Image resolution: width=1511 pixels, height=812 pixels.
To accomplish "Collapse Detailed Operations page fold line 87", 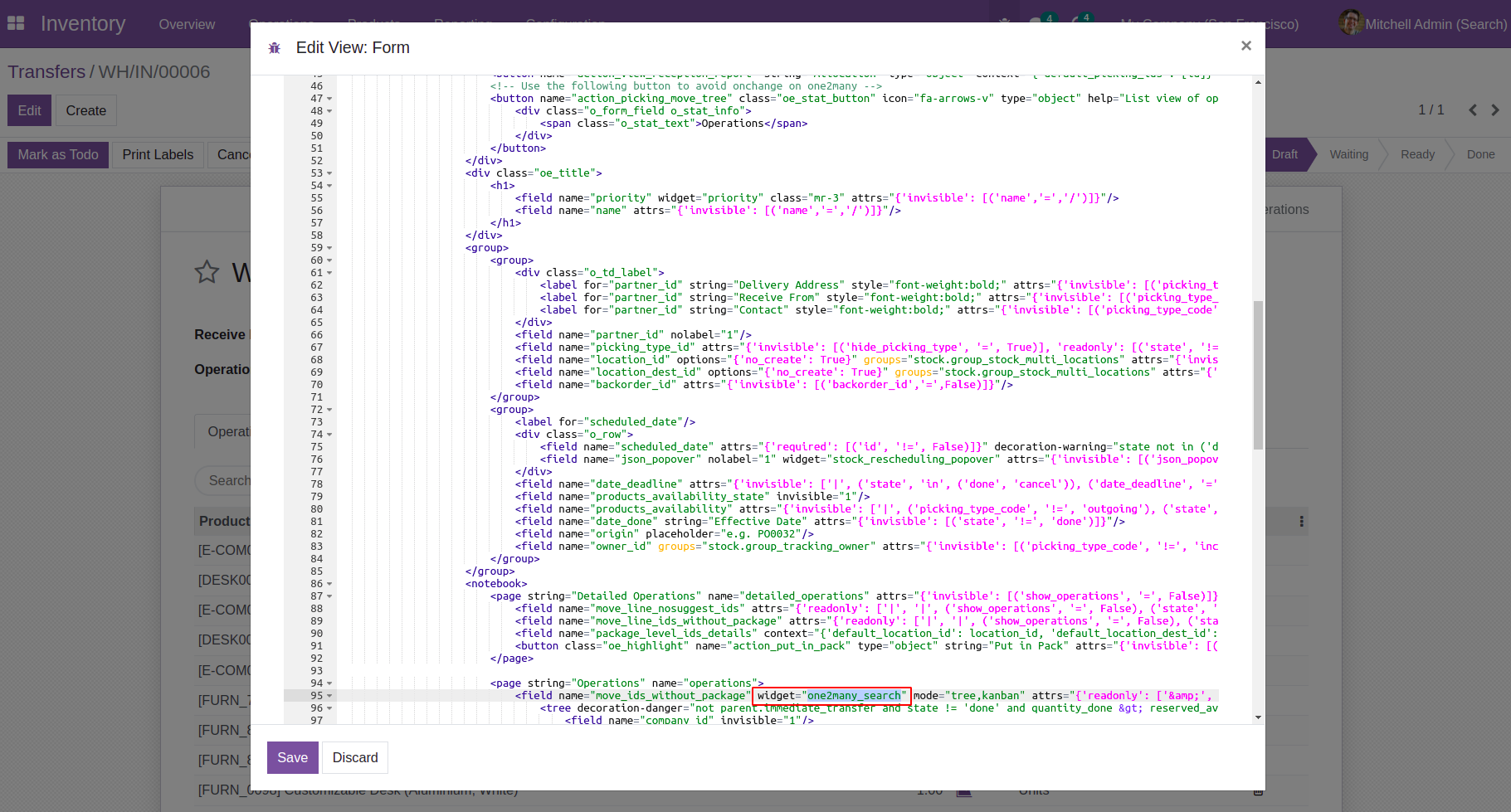I will pyautogui.click(x=329, y=596).
